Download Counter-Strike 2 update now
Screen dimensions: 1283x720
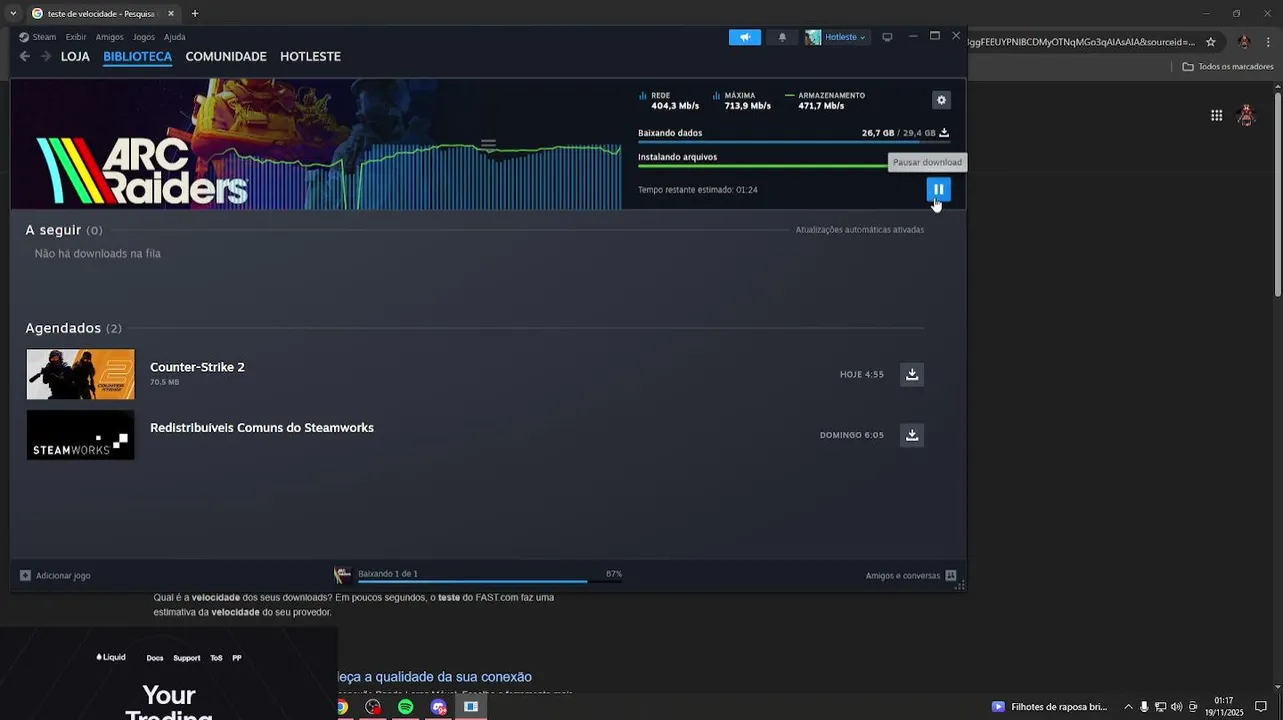coord(912,375)
